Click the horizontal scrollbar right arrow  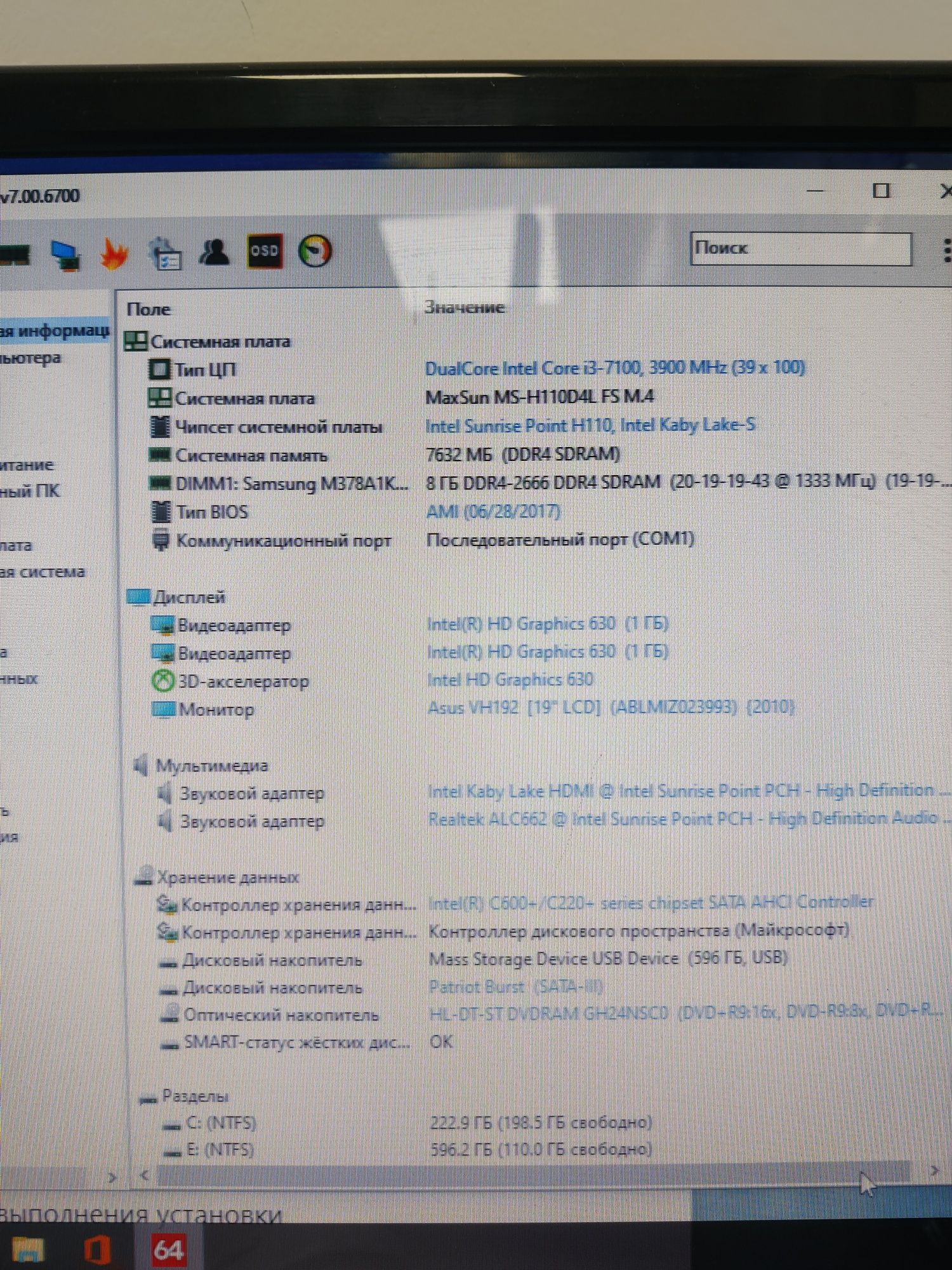(x=934, y=1170)
